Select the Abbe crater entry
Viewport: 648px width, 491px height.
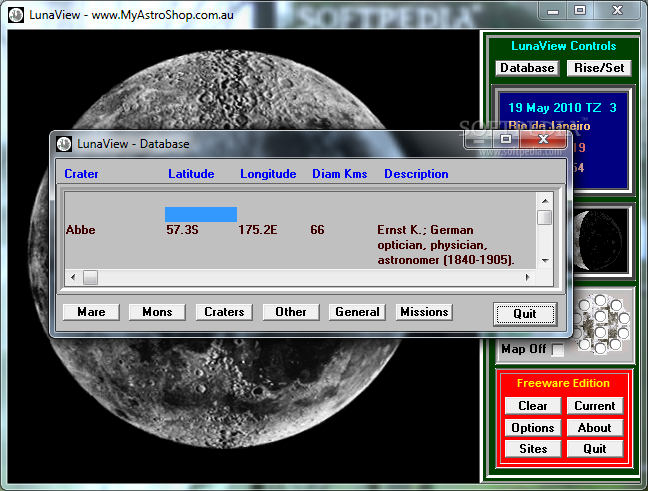(81, 230)
